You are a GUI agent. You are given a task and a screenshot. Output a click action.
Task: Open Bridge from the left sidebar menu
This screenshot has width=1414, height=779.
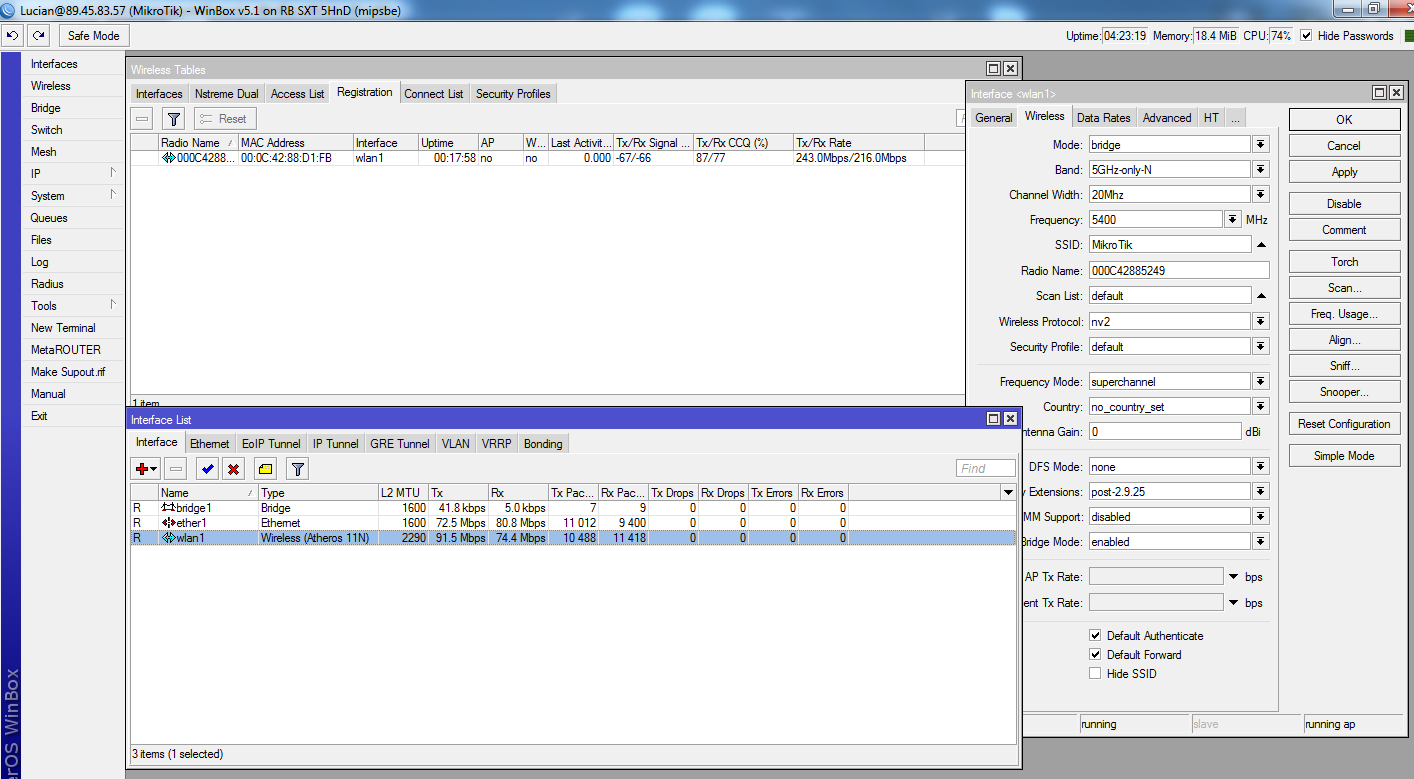click(x=46, y=108)
